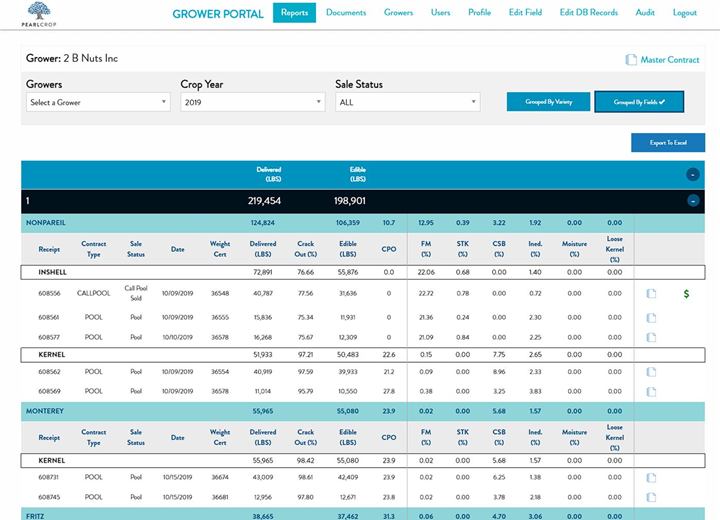Click Grower: 2 B Nuts Inc heading
The image size is (720, 520).
pyautogui.click(x=72, y=58)
